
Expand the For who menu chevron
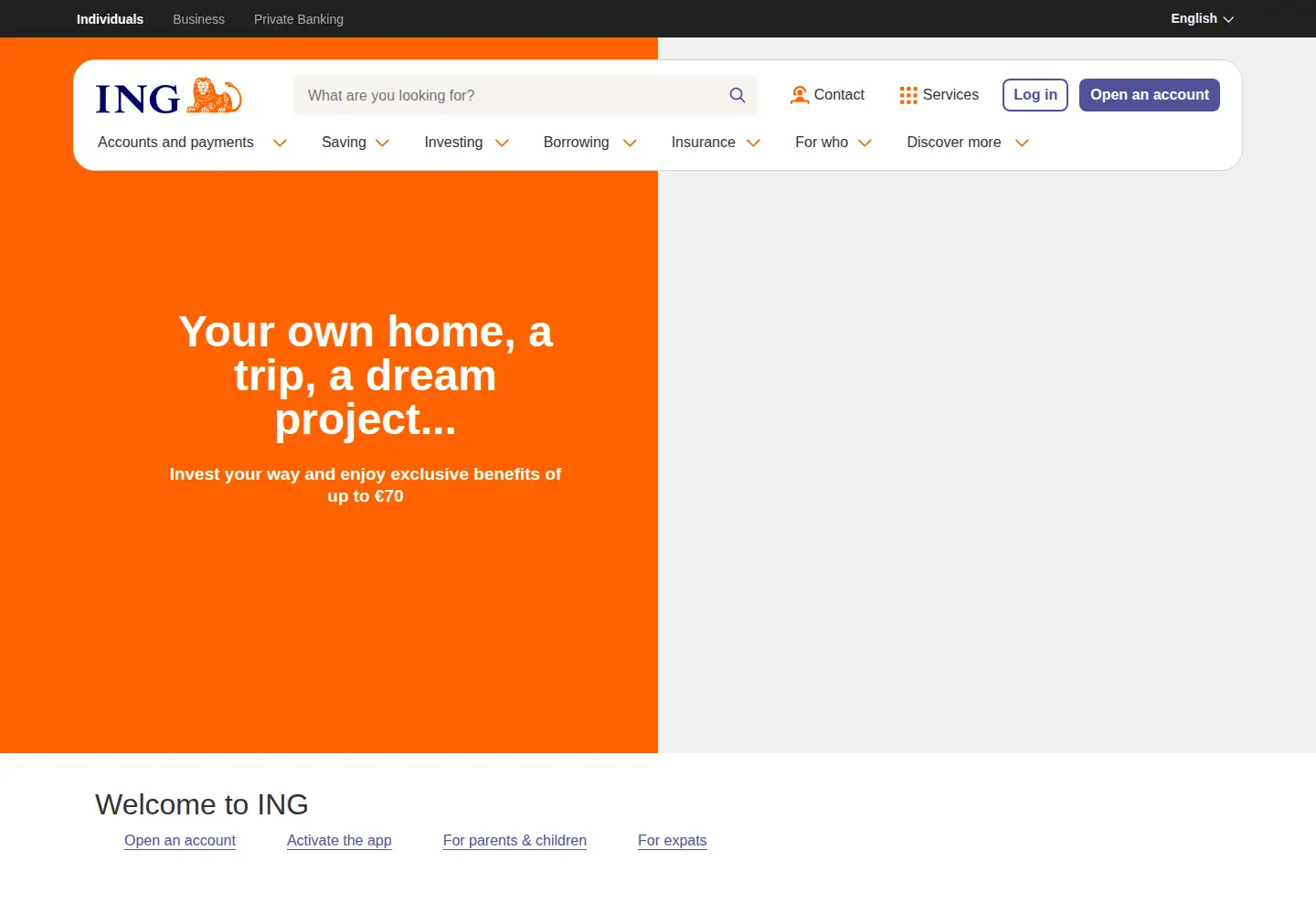865,143
